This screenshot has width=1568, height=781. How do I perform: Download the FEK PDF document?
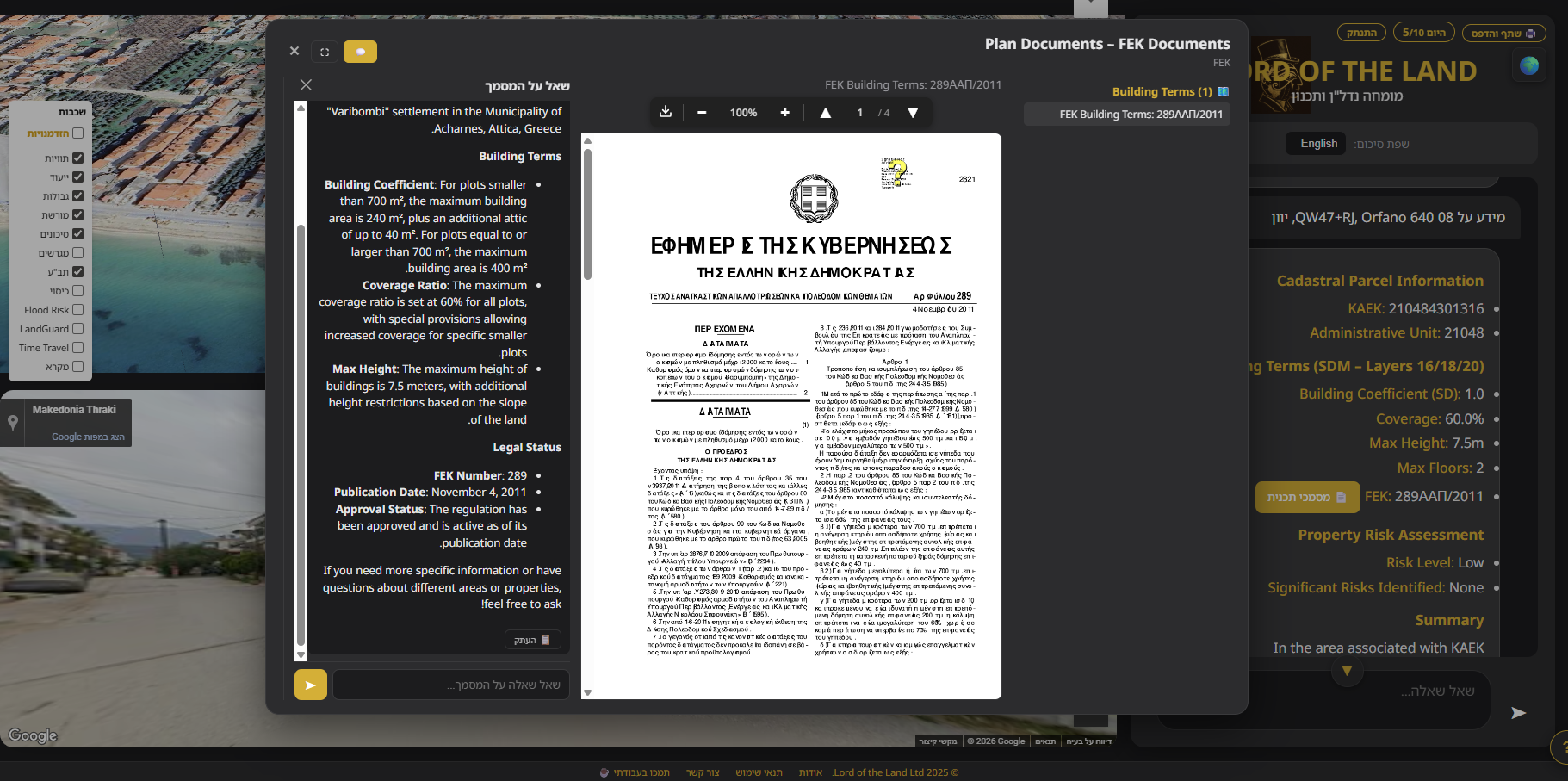coord(666,112)
